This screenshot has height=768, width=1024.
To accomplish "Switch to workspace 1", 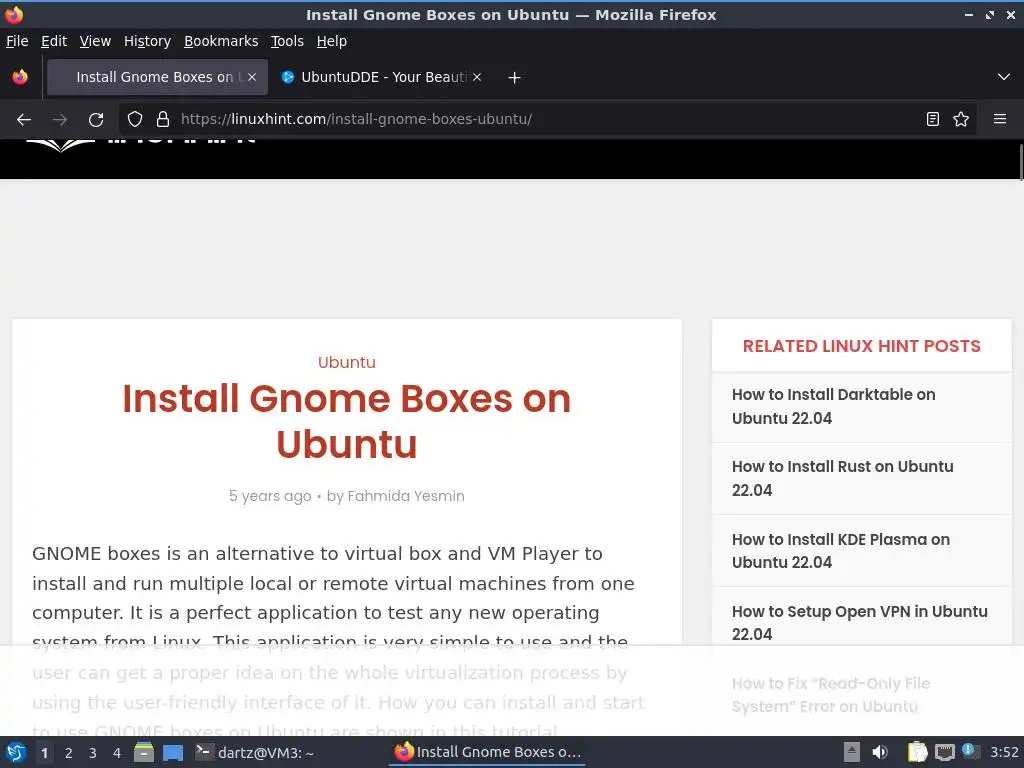I will click(x=44, y=753).
